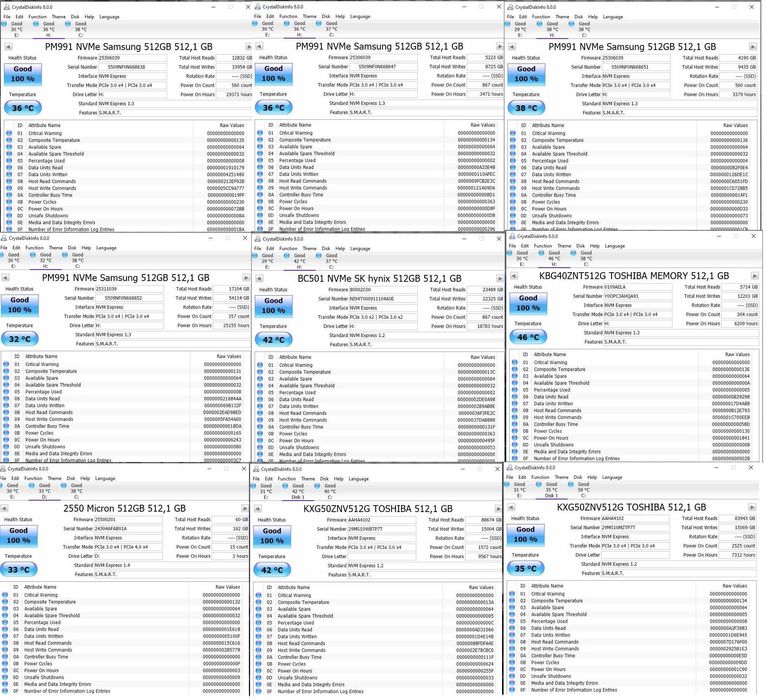This screenshot has width=767, height=700.
Task: Click Available Spare status orb in PM991 38 °C window
Action: coord(512,147)
